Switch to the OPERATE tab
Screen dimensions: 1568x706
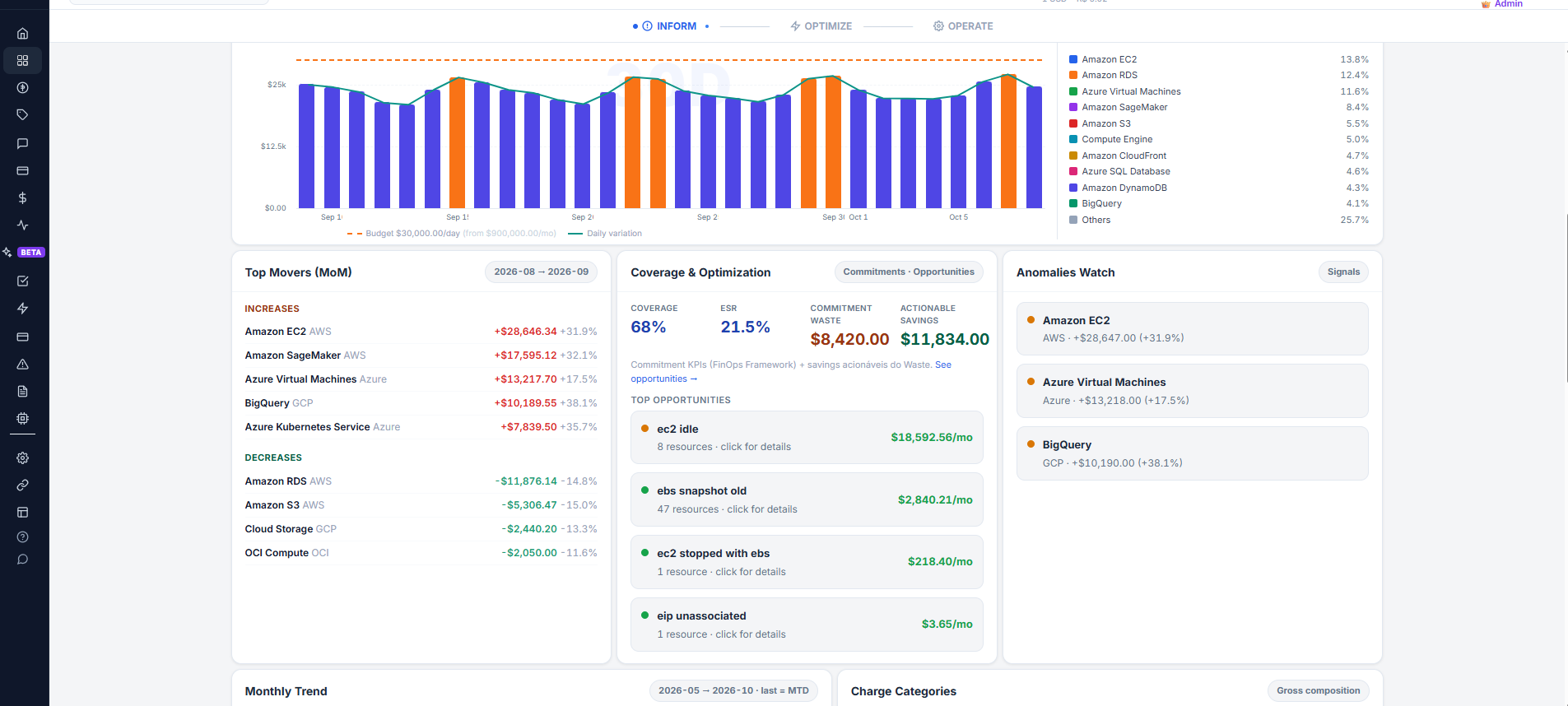tap(963, 26)
